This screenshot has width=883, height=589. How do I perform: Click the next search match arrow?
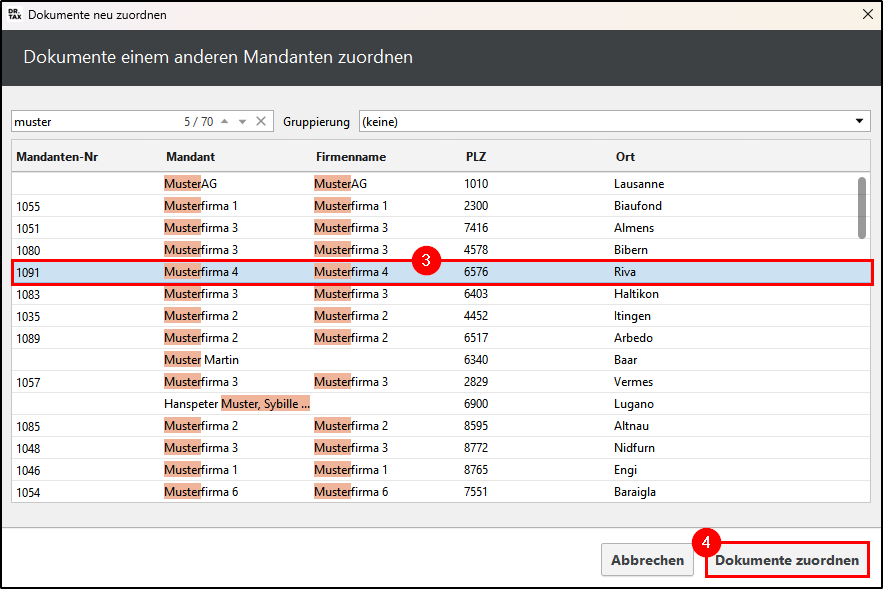(x=242, y=121)
